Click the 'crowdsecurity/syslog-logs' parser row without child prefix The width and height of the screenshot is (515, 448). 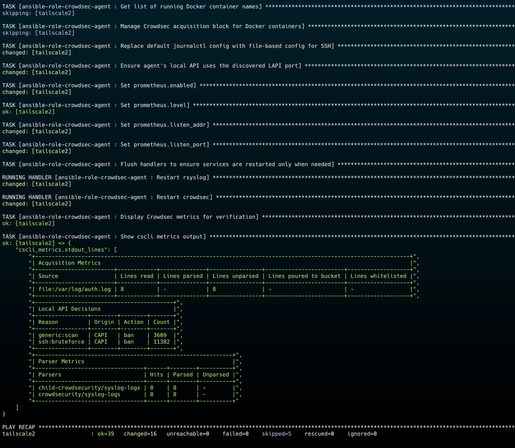[79, 394]
